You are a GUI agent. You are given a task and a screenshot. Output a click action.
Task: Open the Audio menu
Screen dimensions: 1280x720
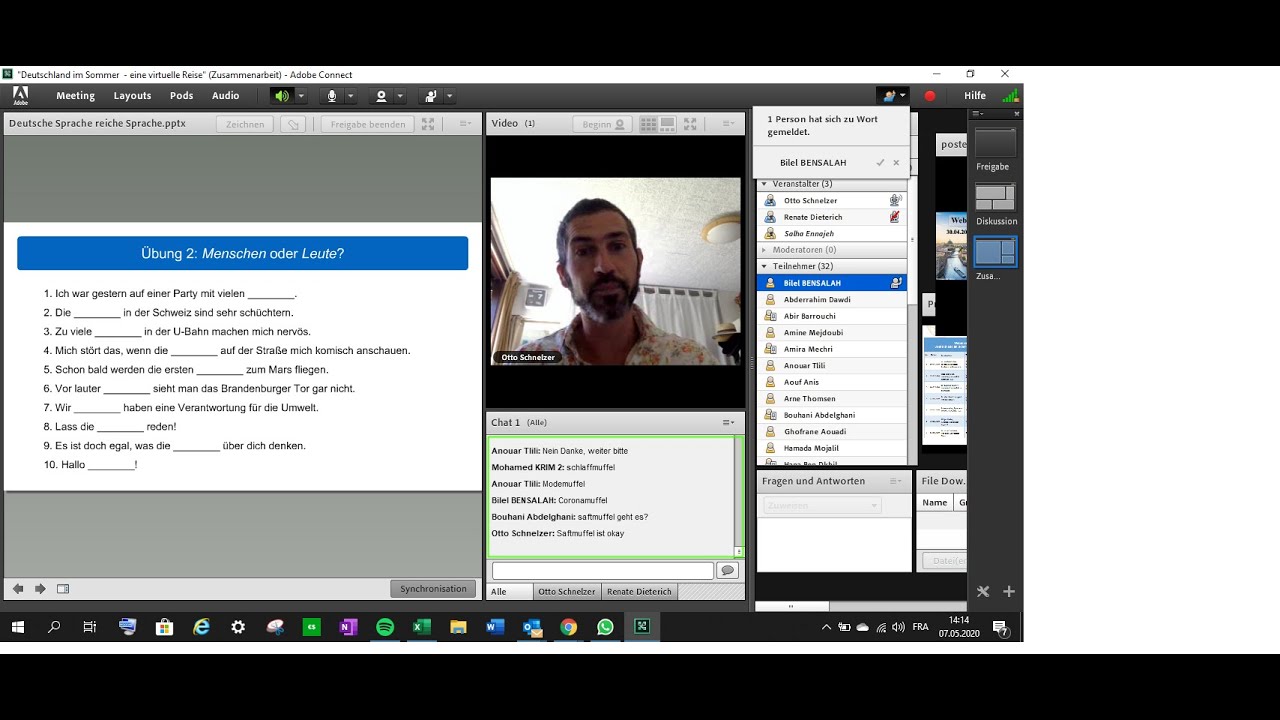[225, 96]
